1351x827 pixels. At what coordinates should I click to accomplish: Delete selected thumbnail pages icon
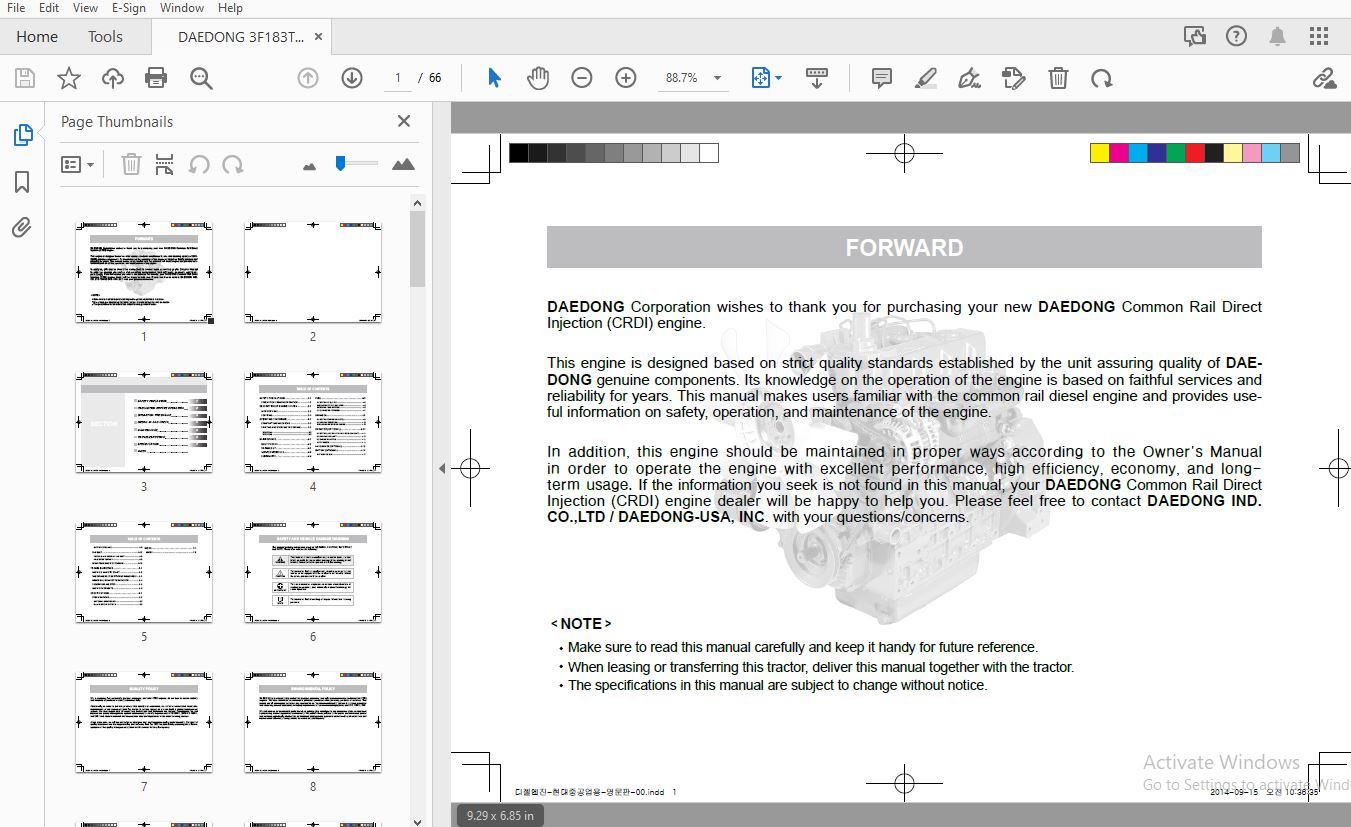(131, 164)
